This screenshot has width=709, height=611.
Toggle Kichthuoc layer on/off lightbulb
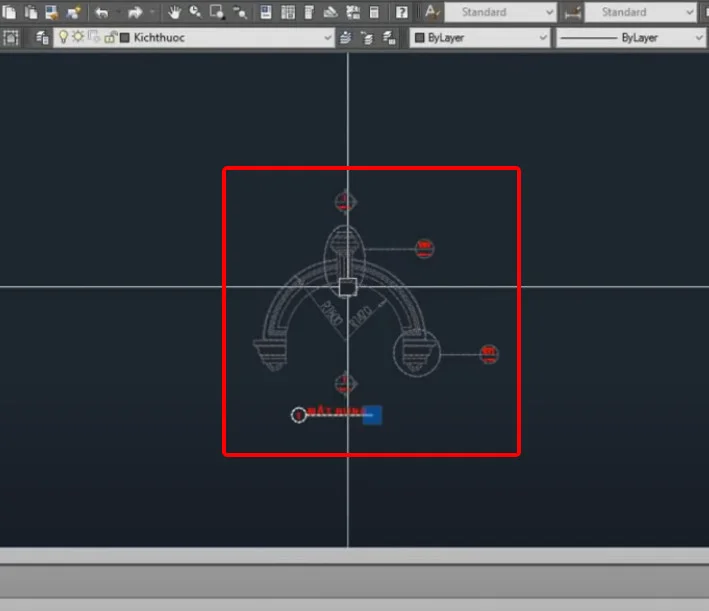click(x=63, y=37)
